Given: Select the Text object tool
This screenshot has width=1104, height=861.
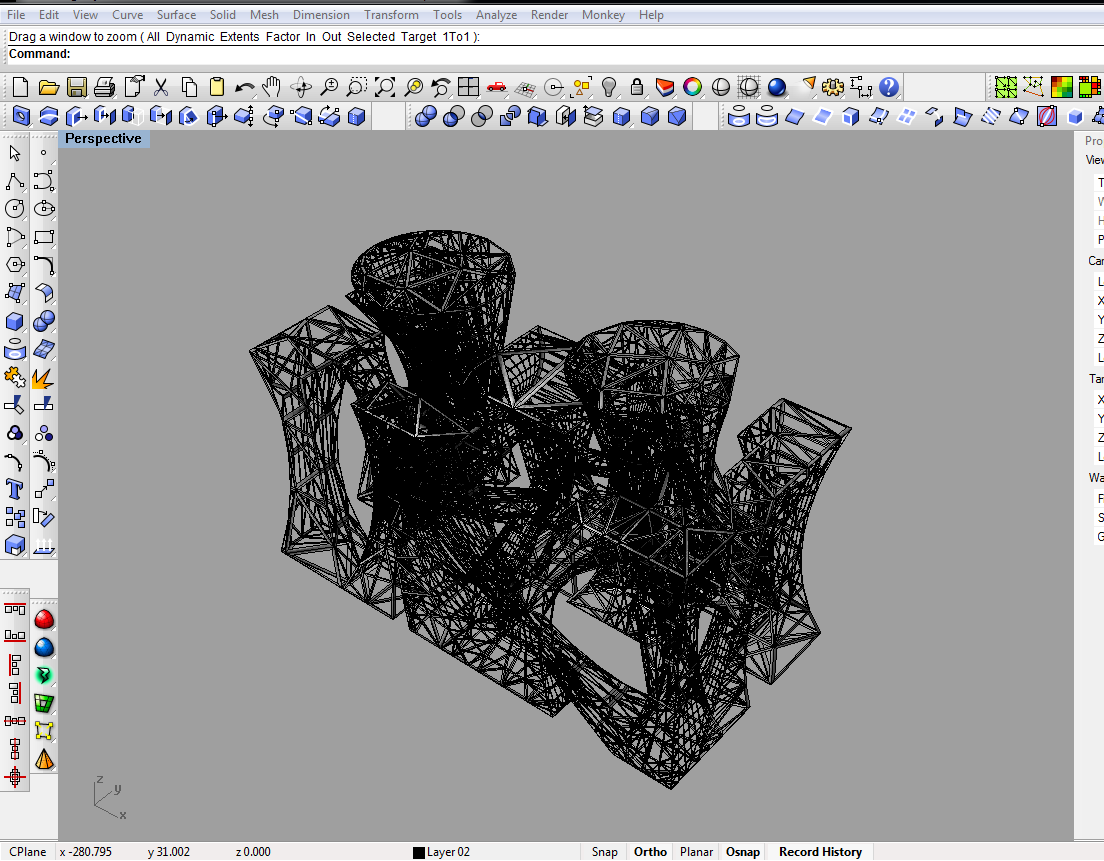Looking at the screenshot, I should [15, 489].
